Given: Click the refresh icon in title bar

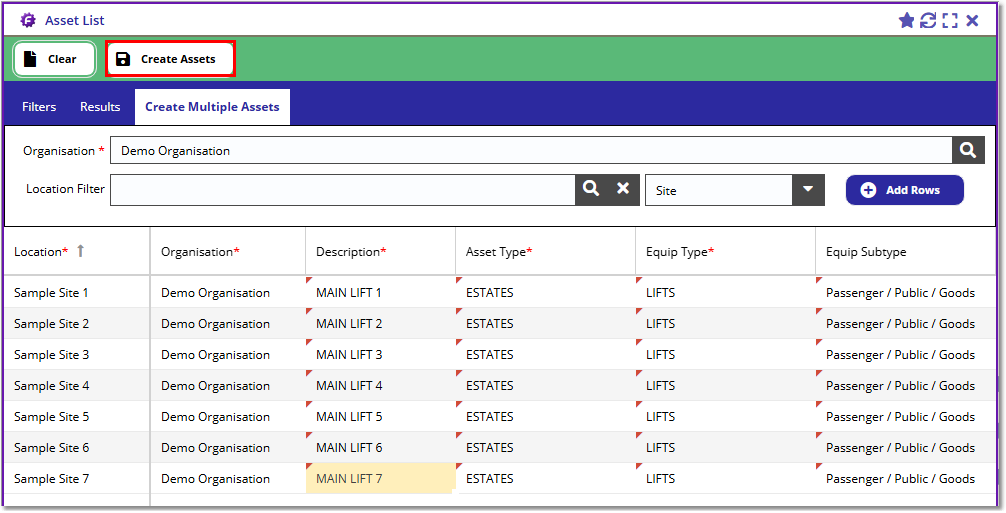Looking at the screenshot, I should 928,21.
